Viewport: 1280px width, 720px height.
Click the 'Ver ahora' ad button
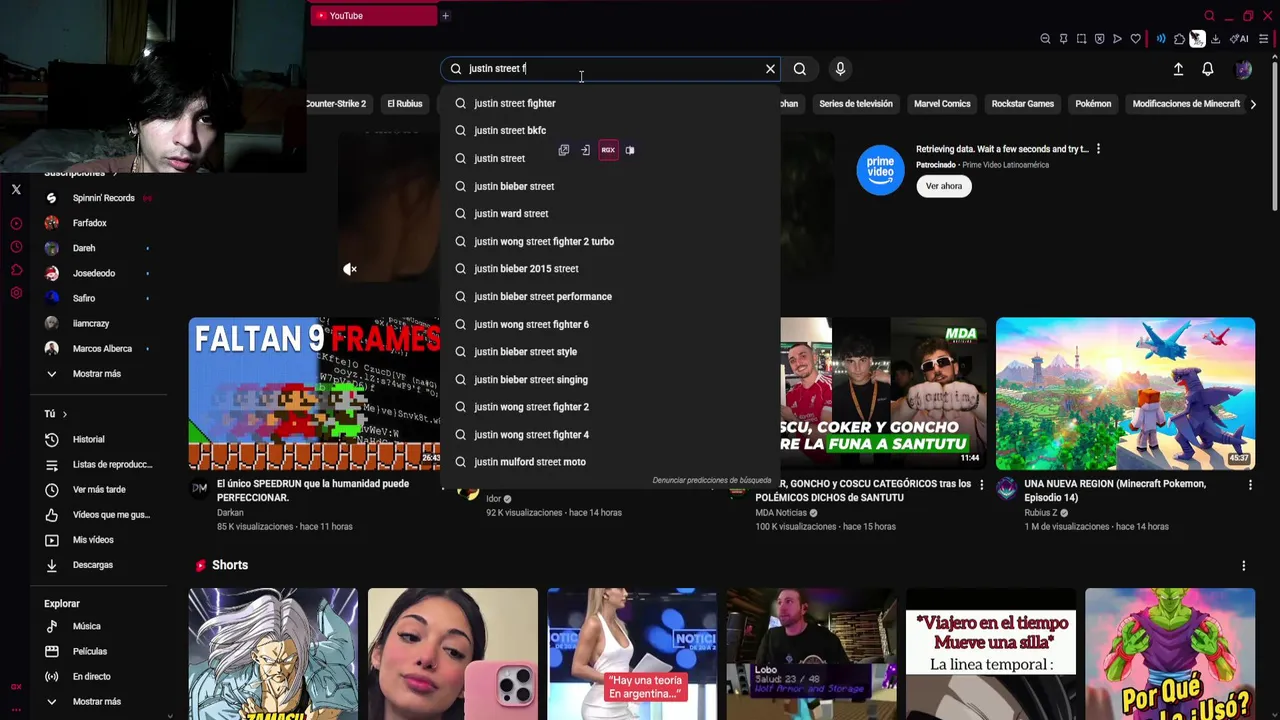[x=943, y=186]
